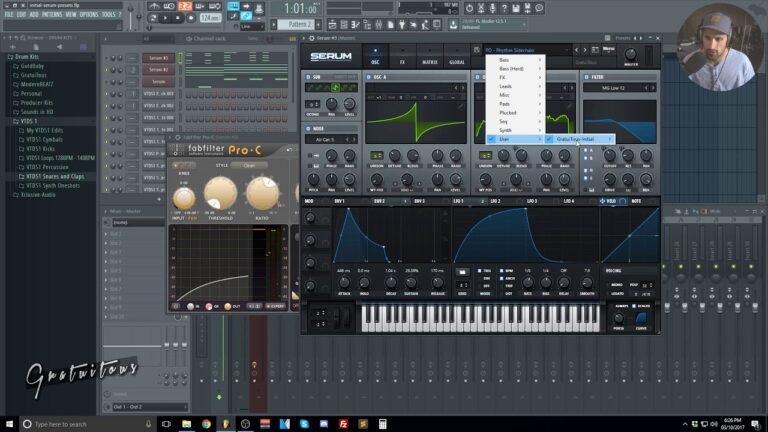Choose Bass category in preset menu

point(515,60)
